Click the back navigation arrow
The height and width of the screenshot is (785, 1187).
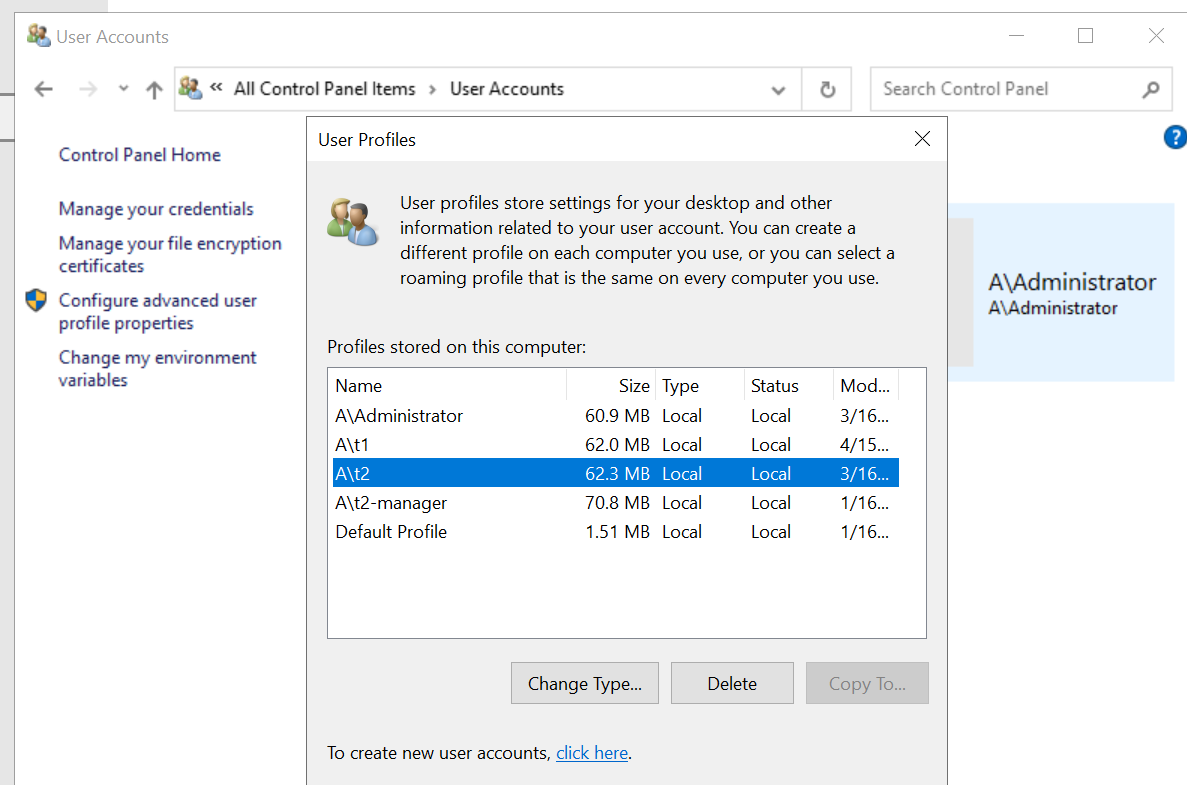click(43, 89)
